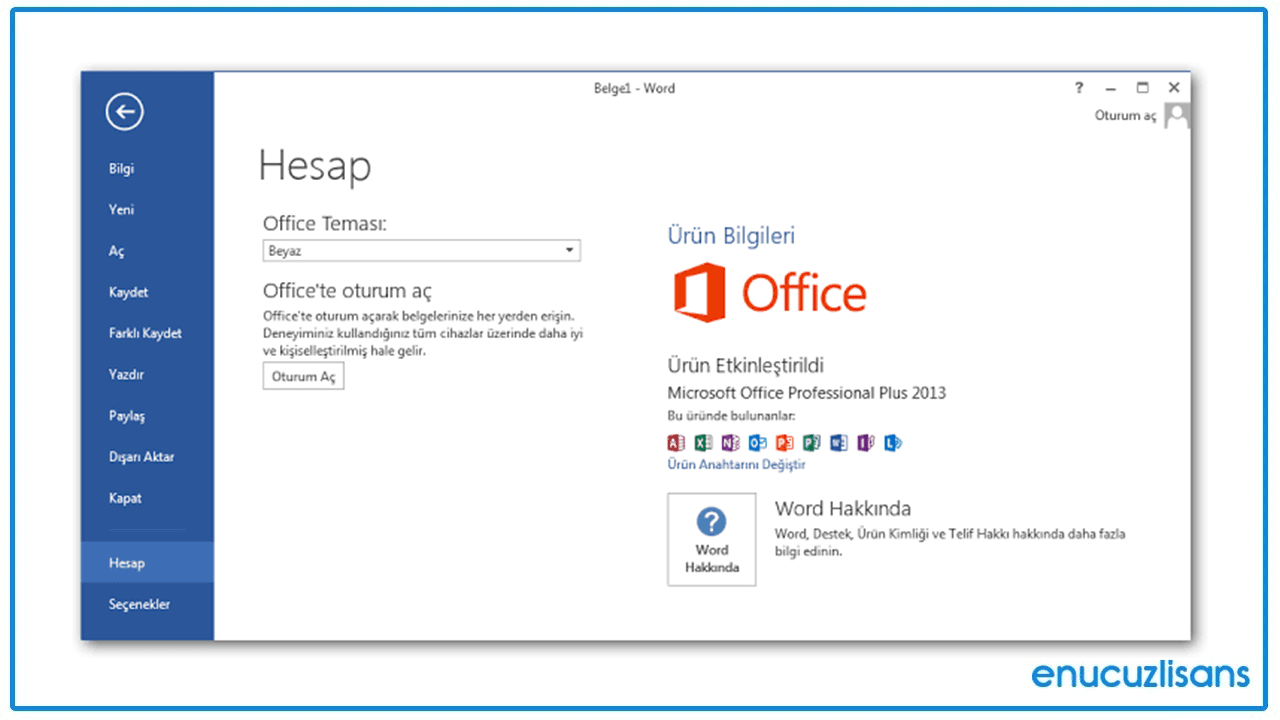Viewport: 1280px width, 720px height.
Task: Click the help question mark icon in title bar
Action: (1079, 88)
